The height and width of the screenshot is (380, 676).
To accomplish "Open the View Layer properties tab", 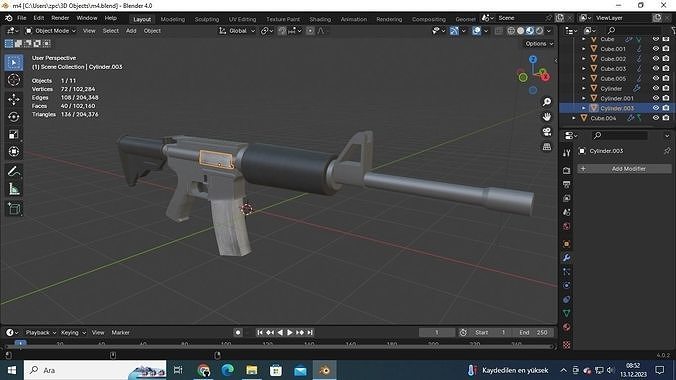I will (566, 198).
